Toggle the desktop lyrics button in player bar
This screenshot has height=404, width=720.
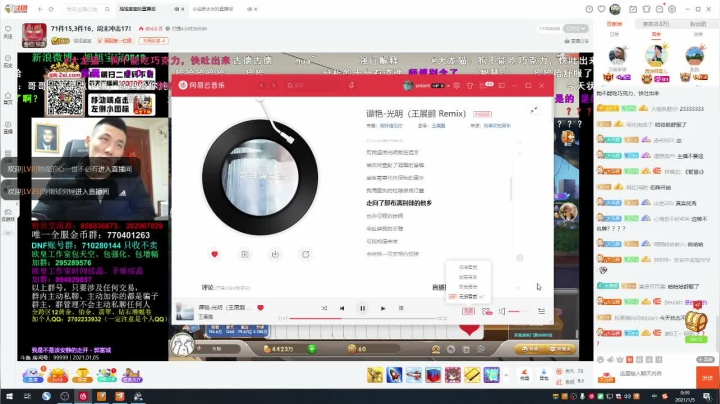pos(401,309)
